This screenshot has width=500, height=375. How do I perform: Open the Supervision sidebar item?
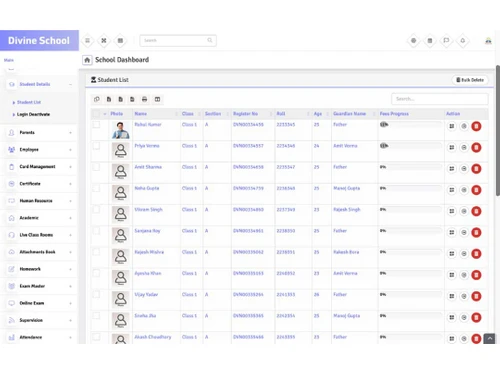(x=39, y=320)
